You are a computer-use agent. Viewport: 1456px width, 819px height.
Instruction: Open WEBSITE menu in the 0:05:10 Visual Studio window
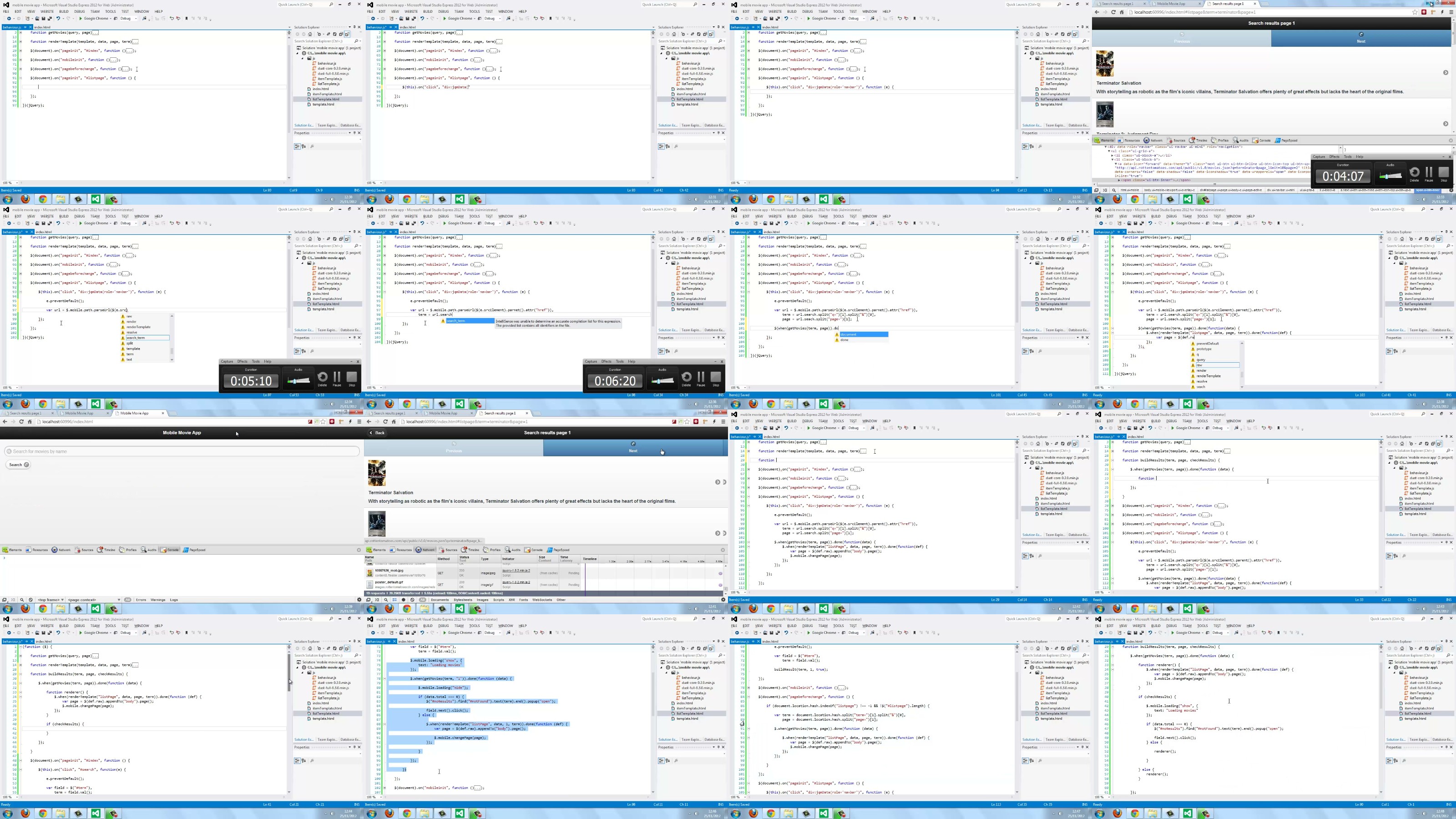click(x=47, y=216)
